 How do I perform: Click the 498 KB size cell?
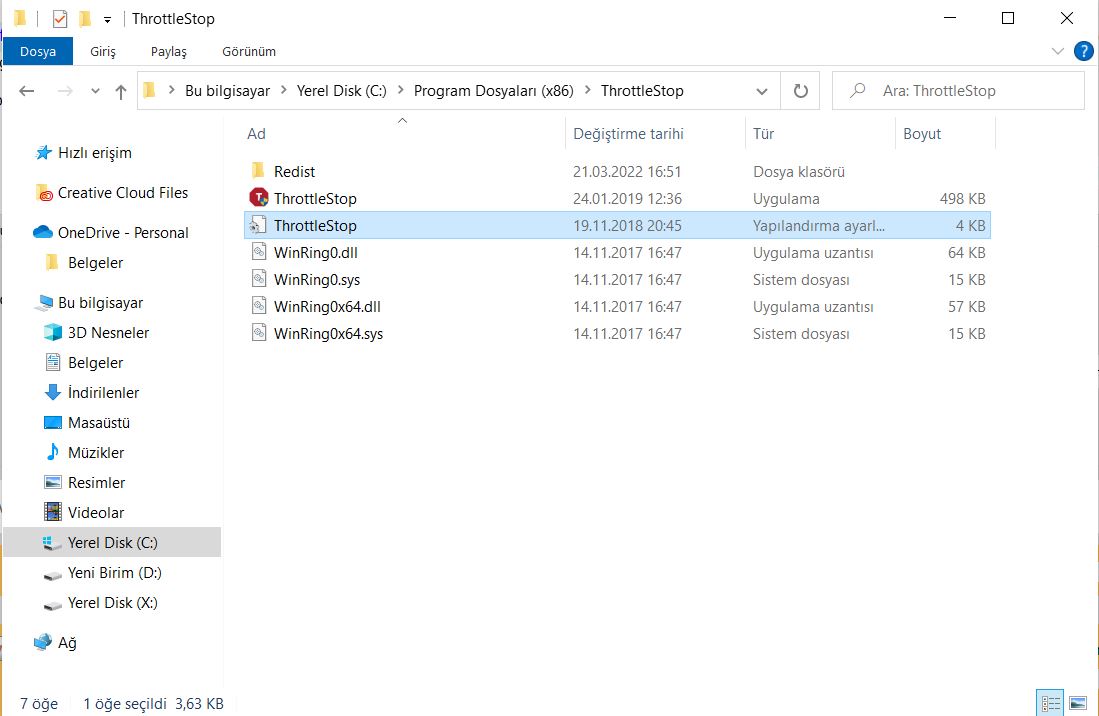pyautogui.click(x=962, y=199)
